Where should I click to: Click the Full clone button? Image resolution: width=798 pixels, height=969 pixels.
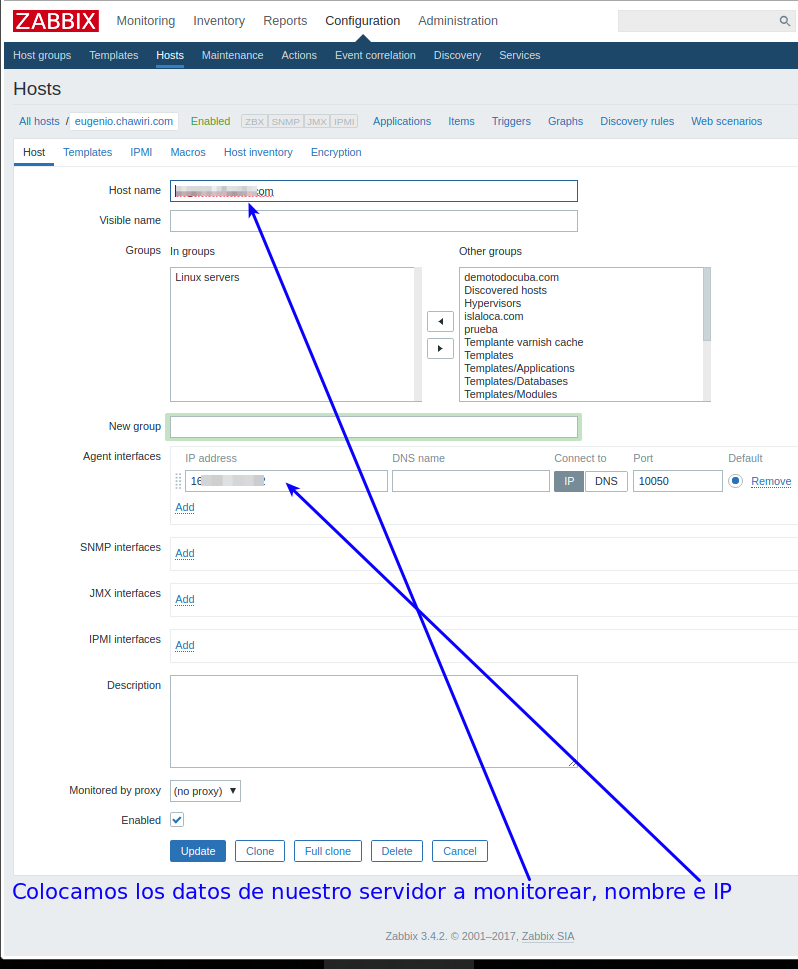pyautogui.click(x=328, y=851)
